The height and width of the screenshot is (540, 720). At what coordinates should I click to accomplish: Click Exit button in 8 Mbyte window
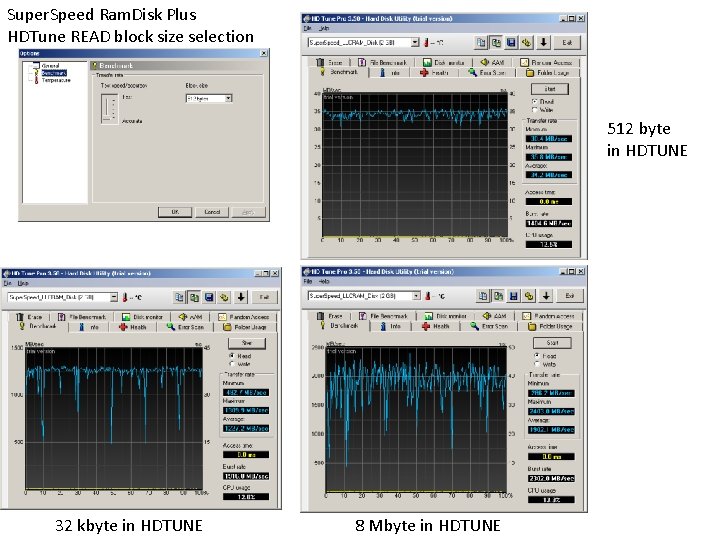coord(570,296)
